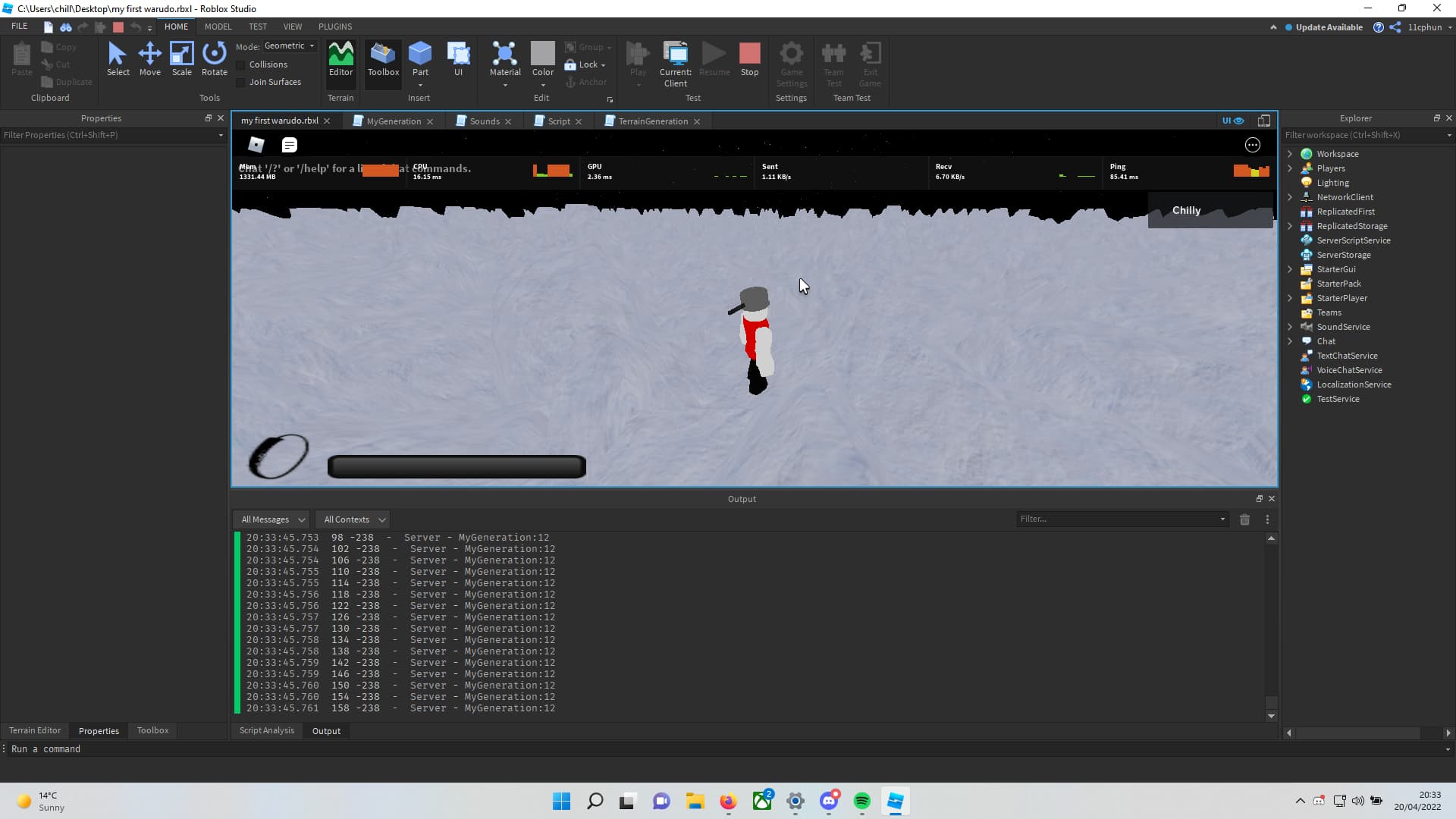Open Output options kebab menu

(x=1267, y=519)
